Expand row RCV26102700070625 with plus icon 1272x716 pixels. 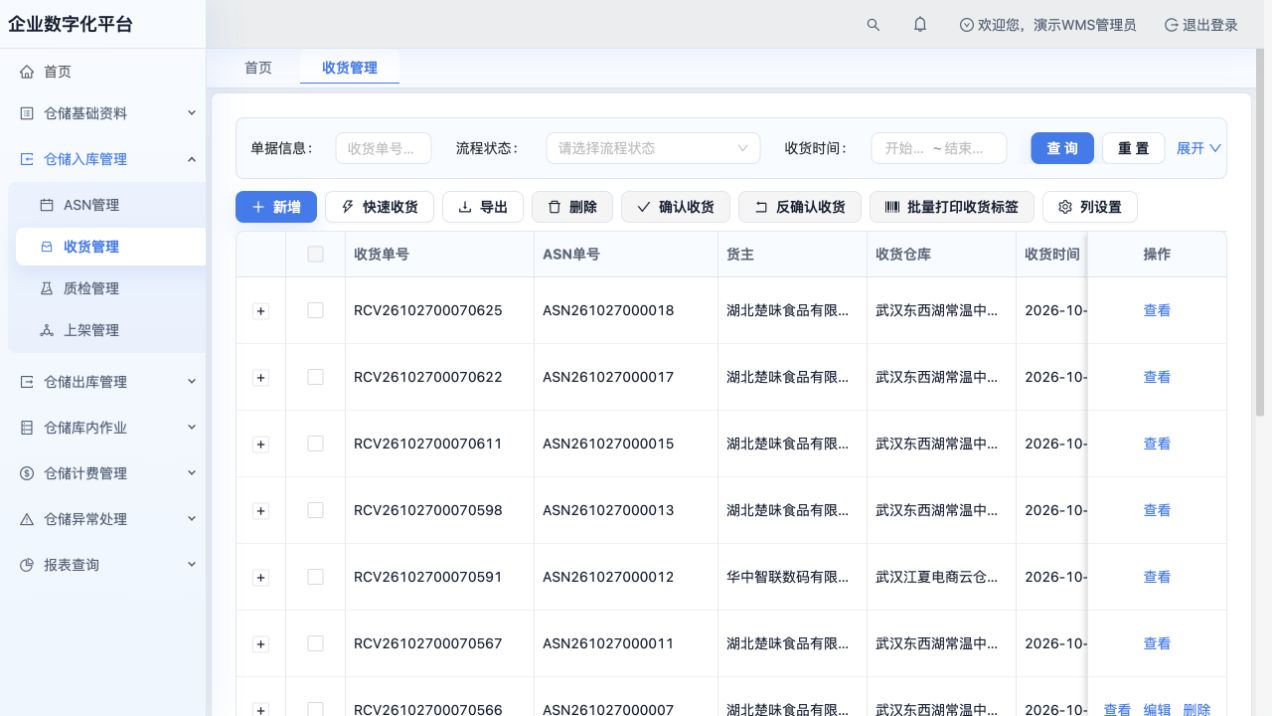tap(261, 311)
